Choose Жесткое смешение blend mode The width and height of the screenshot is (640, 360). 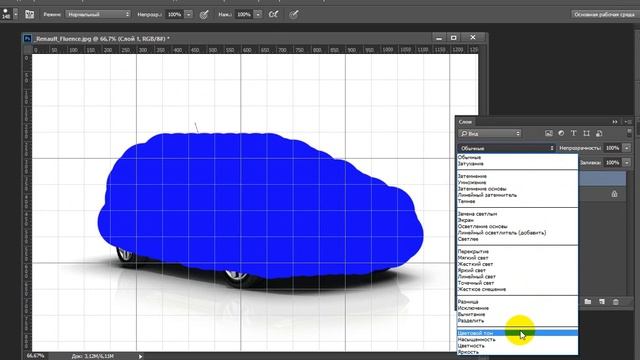(x=517, y=289)
